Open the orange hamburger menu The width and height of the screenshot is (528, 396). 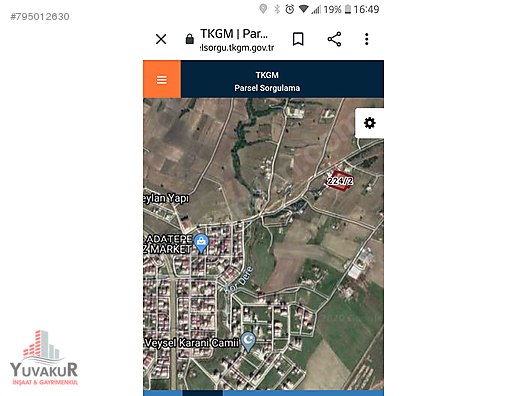(x=162, y=79)
